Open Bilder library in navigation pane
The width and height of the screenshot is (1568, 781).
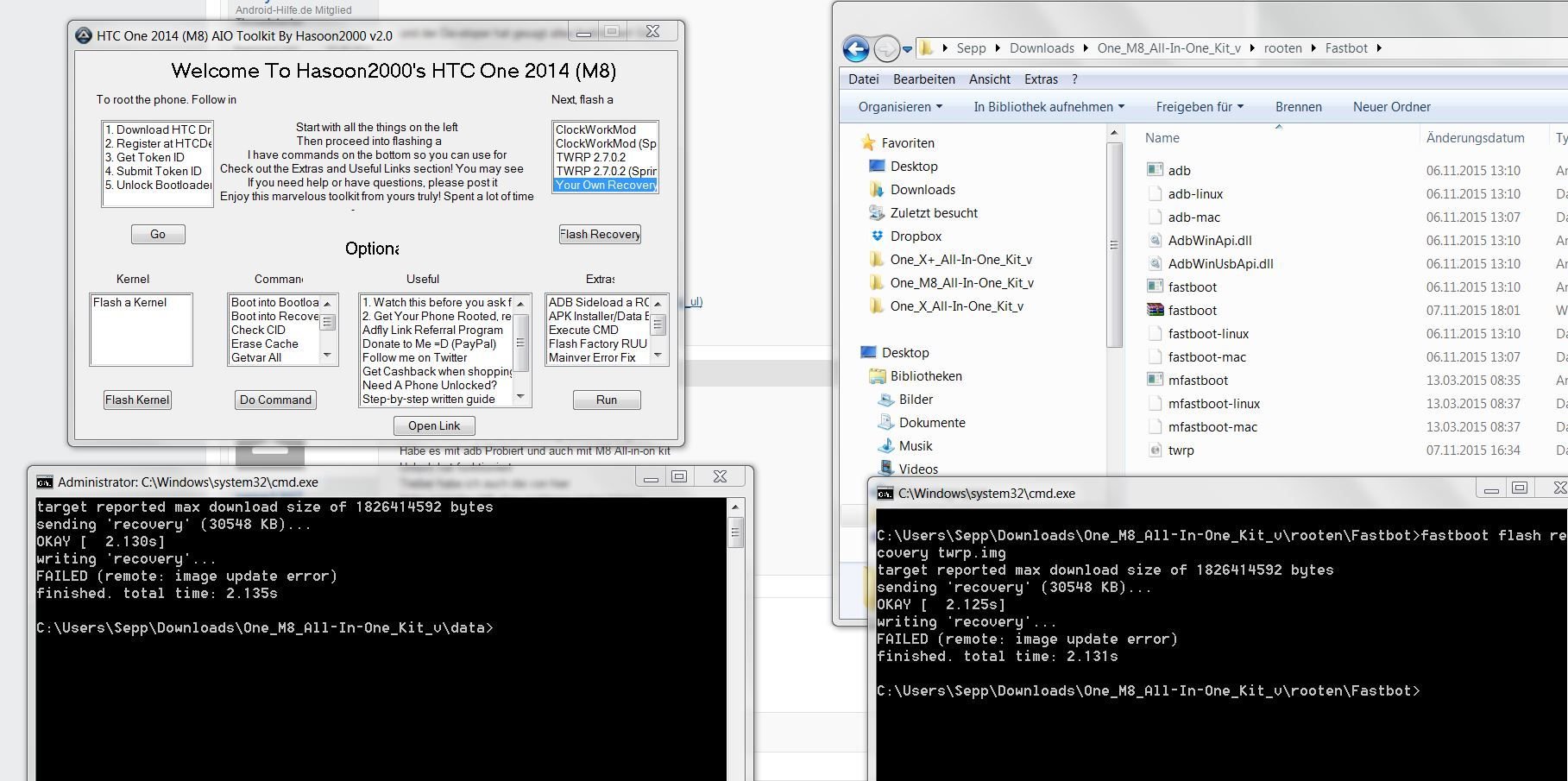coord(905,399)
